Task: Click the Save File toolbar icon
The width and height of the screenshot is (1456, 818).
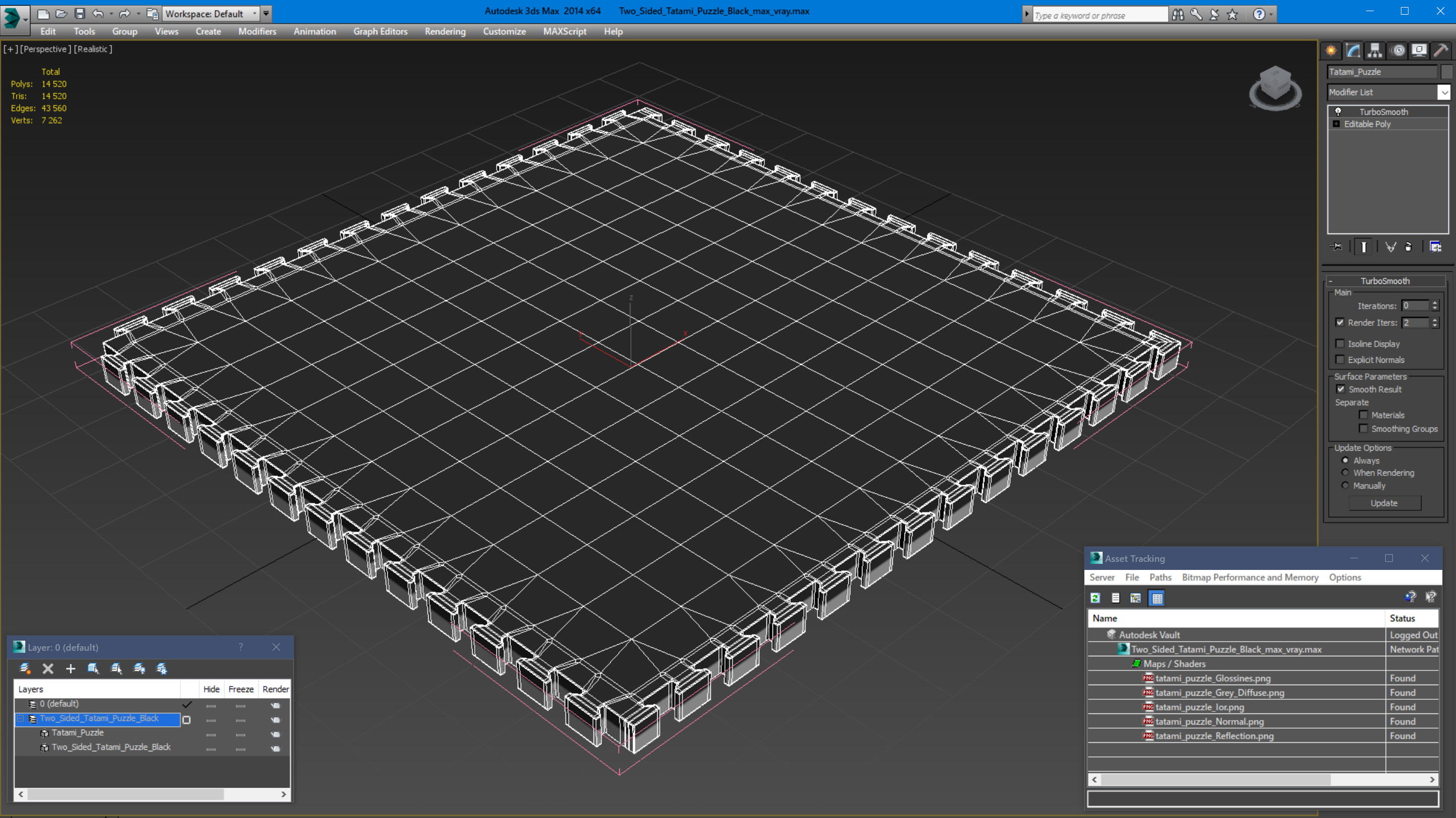Action: pyautogui.click(x=80, y=14)
